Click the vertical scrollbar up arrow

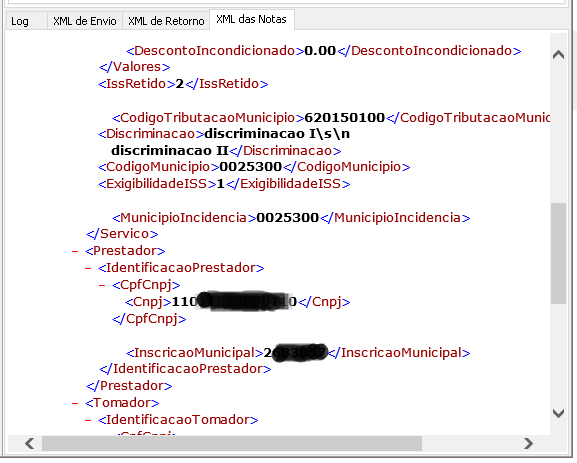coord(558,55)
